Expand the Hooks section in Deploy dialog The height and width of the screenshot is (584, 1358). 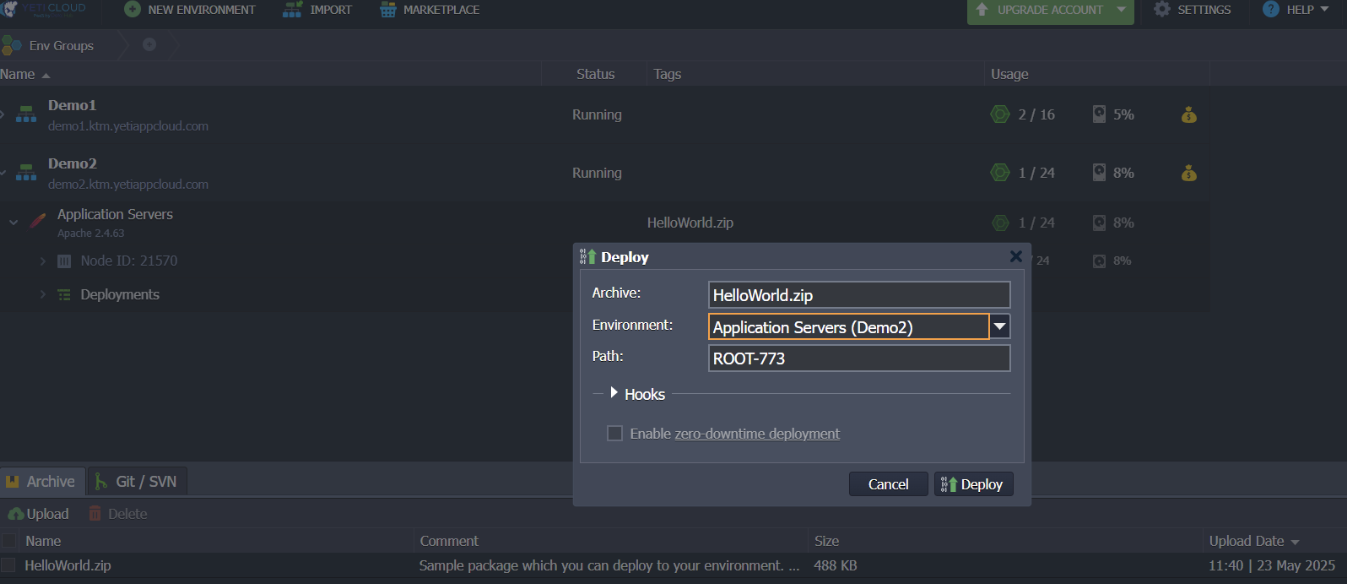pyautogui.click(x=613, y=393)
